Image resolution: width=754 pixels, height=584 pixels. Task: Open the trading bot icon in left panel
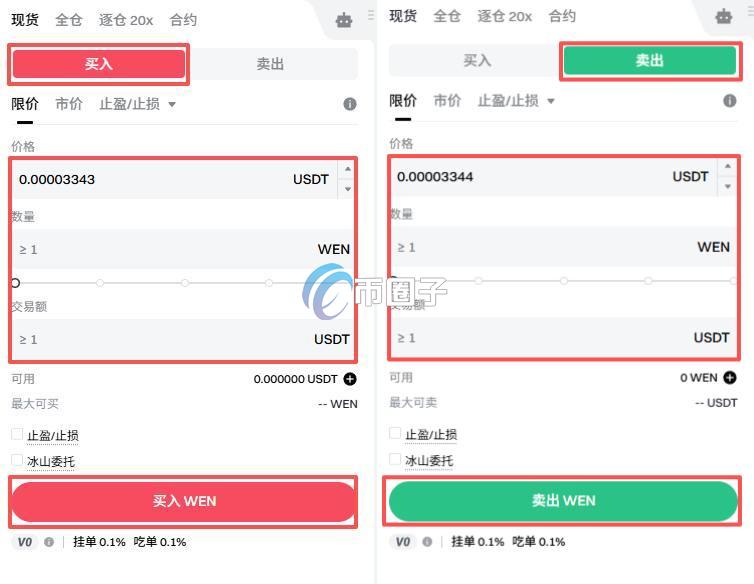tap(344, 20)
